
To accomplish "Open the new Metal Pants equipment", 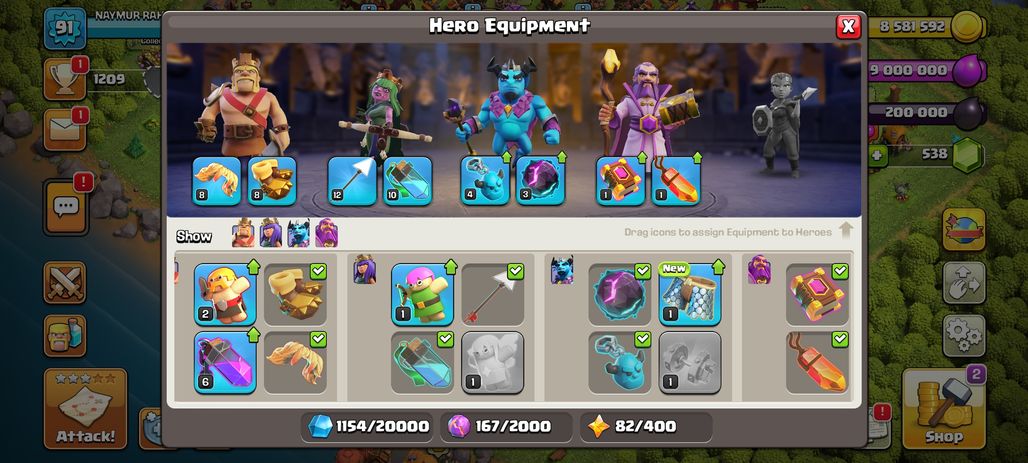I will (690, 294).
